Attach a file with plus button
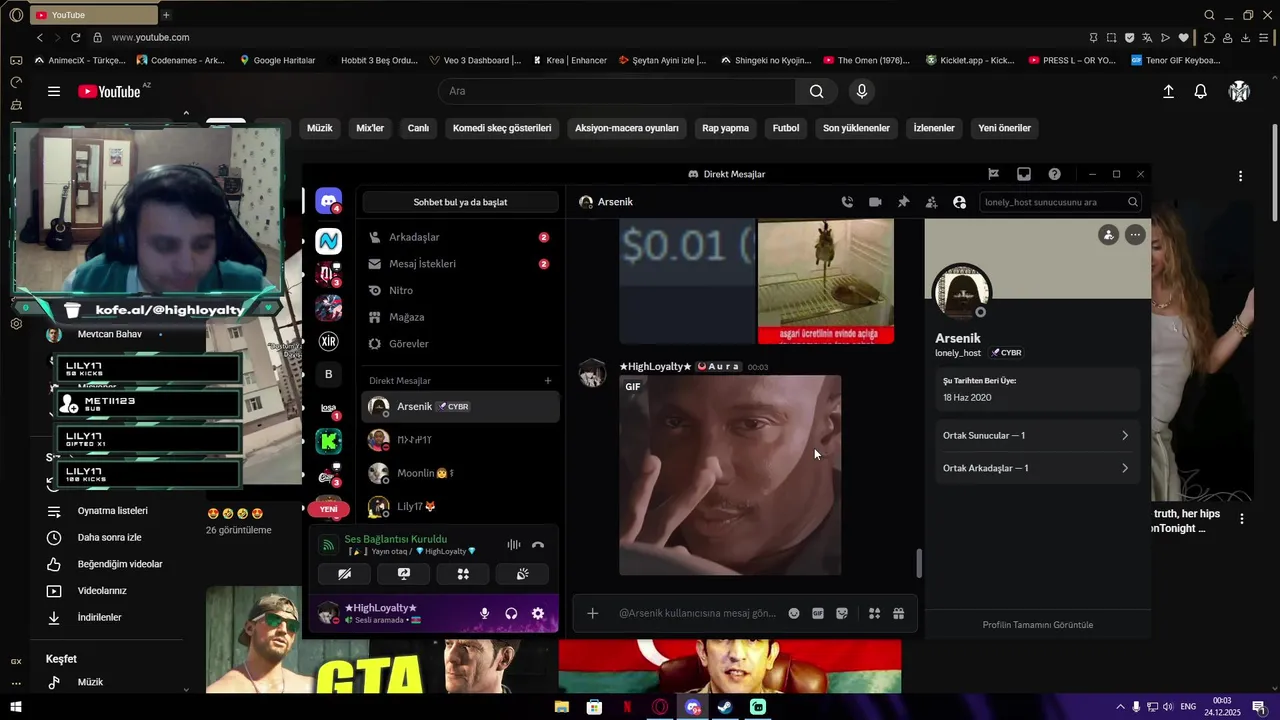Viewport: 1280px width, 720px height. [592, 613]
